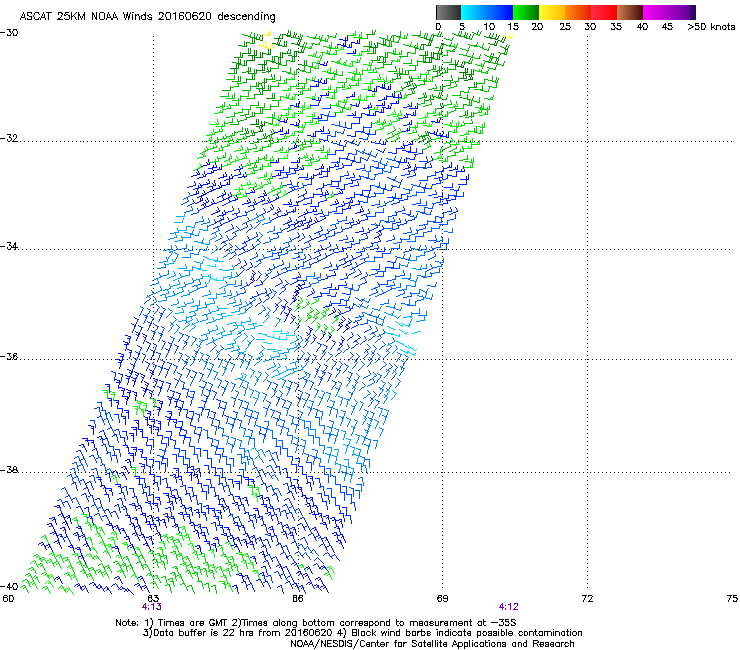Click the '-38' latitude axis label
740x650 pixels.
(9, 470)
